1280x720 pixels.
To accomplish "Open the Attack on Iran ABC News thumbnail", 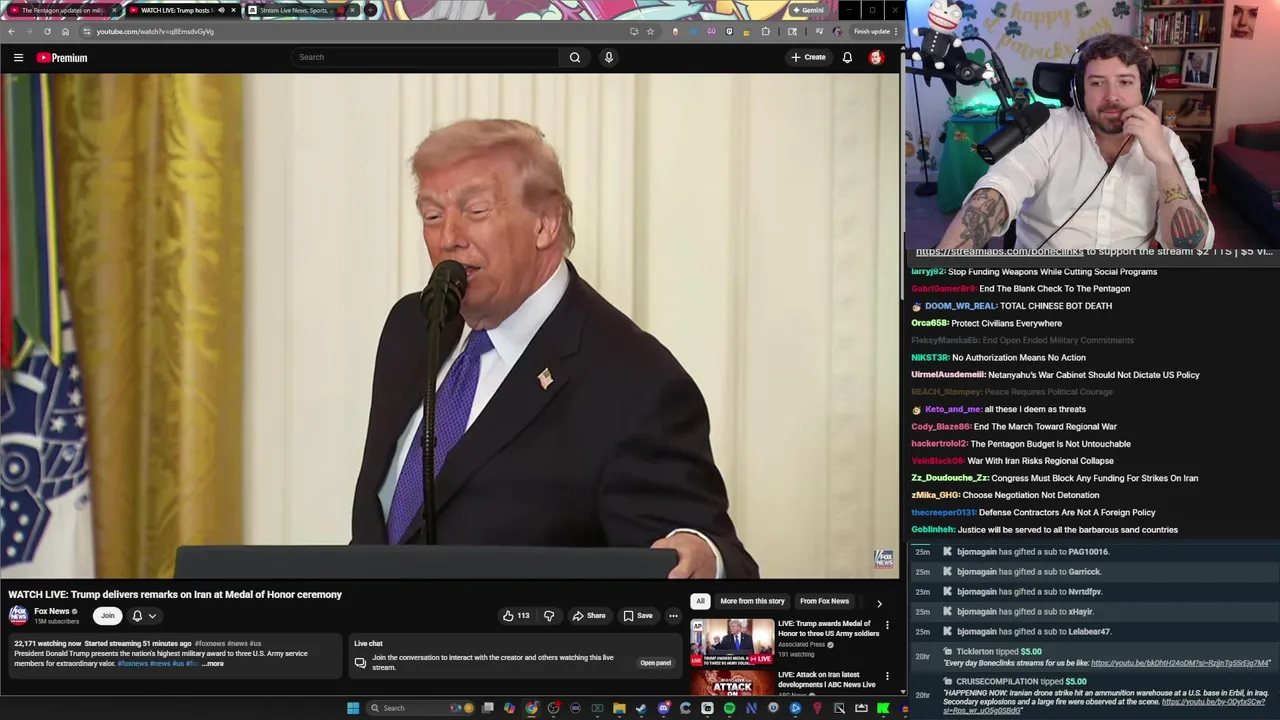I will point(732,683).
